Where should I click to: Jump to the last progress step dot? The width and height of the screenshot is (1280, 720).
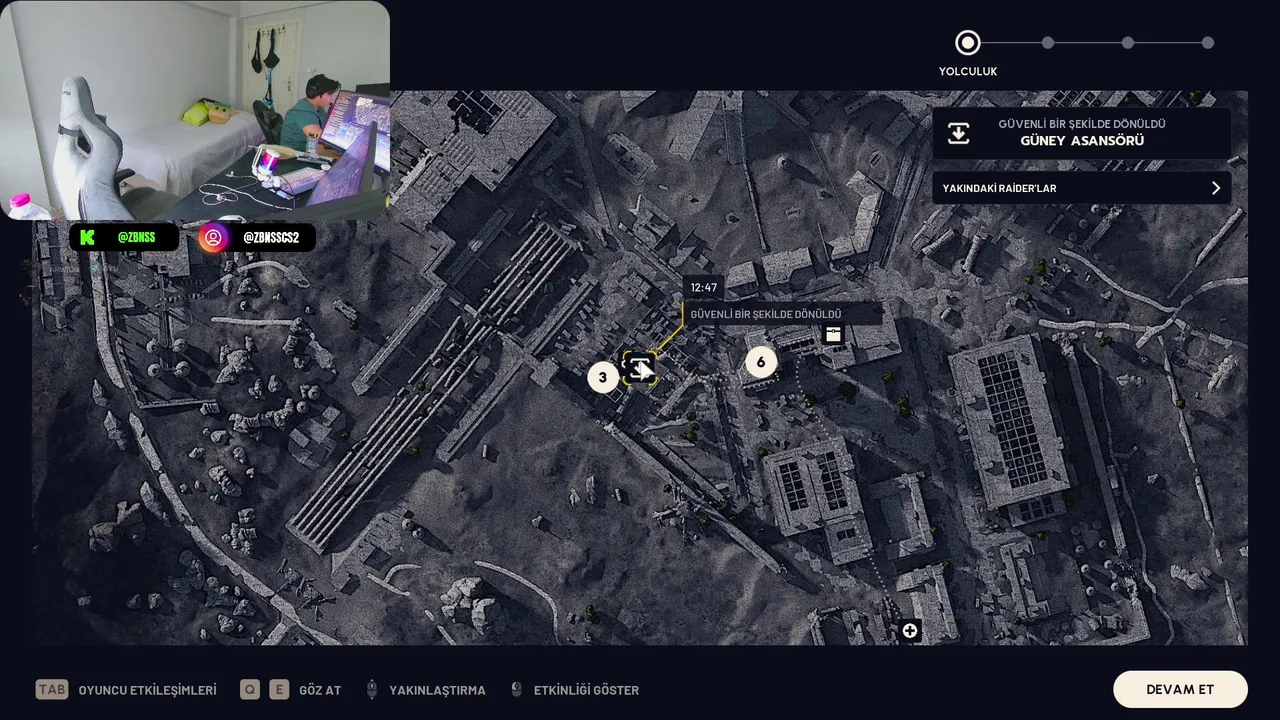point(1208,43)
